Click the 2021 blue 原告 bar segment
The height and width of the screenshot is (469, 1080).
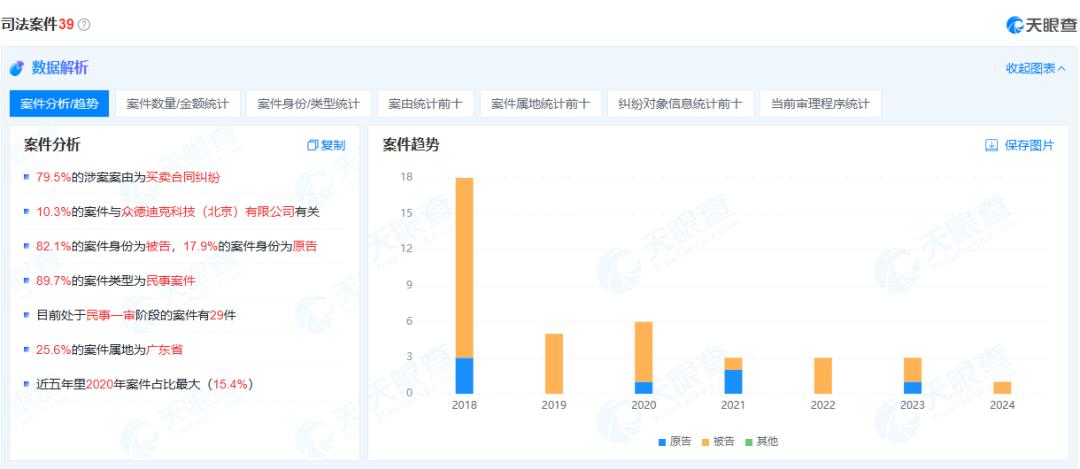[734, 381]
